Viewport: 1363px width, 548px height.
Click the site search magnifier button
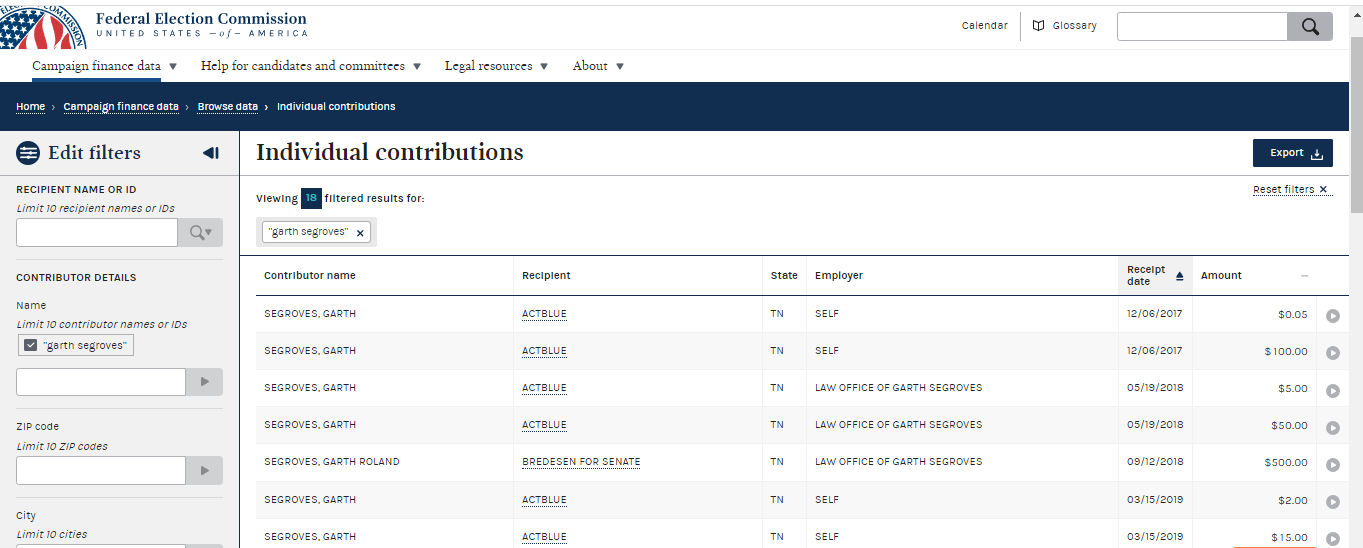tap(1309, 26)
